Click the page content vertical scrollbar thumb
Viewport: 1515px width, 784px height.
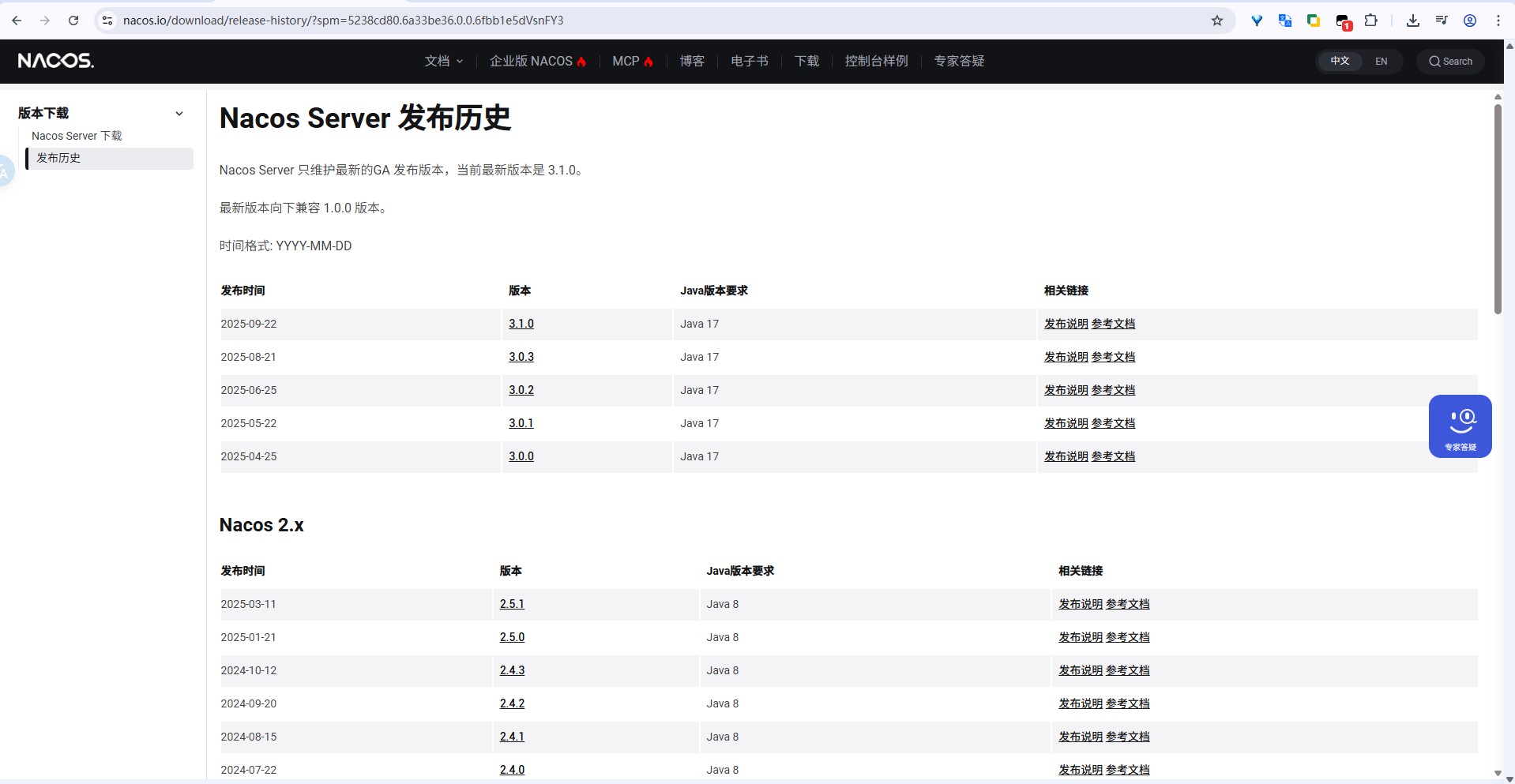(x=1498, y=209)
